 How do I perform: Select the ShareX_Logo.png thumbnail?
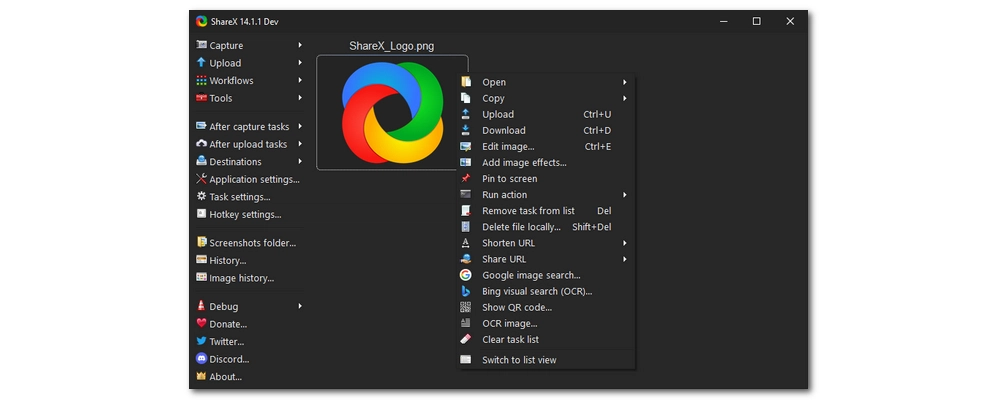tap(392, 112)
